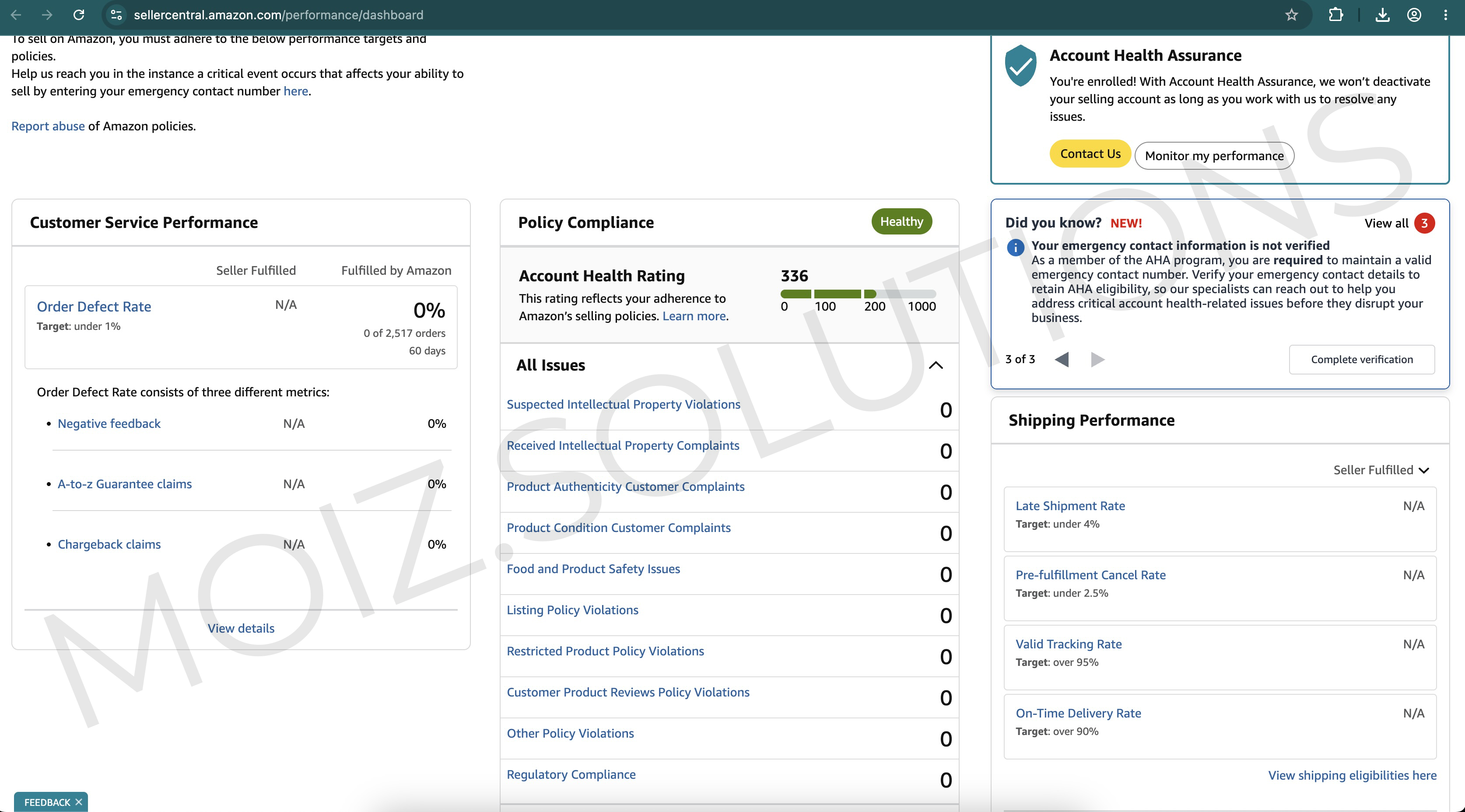This screenshot has width=1465, height=812.
Task: Open Product Condition Customer Complaints
Action: tap(619, 528)
